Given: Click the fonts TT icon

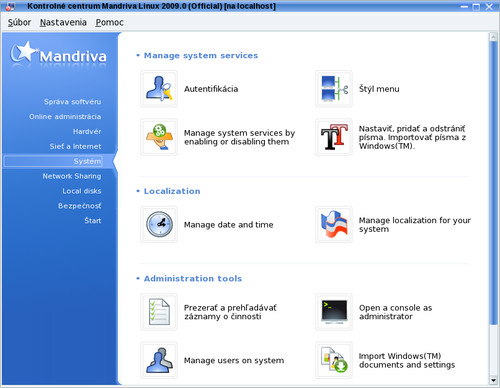Looking at the screenshot, I should (x=334, y=137).
